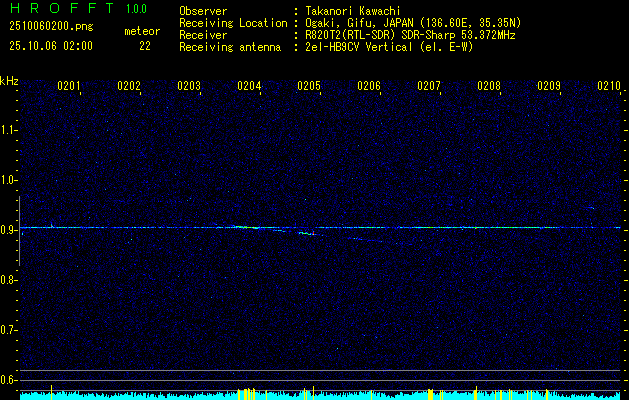
Task: Click the R820T2(RTL-SDR) SDR-Sharp 53.372MHz text
Action: point(409,35)
